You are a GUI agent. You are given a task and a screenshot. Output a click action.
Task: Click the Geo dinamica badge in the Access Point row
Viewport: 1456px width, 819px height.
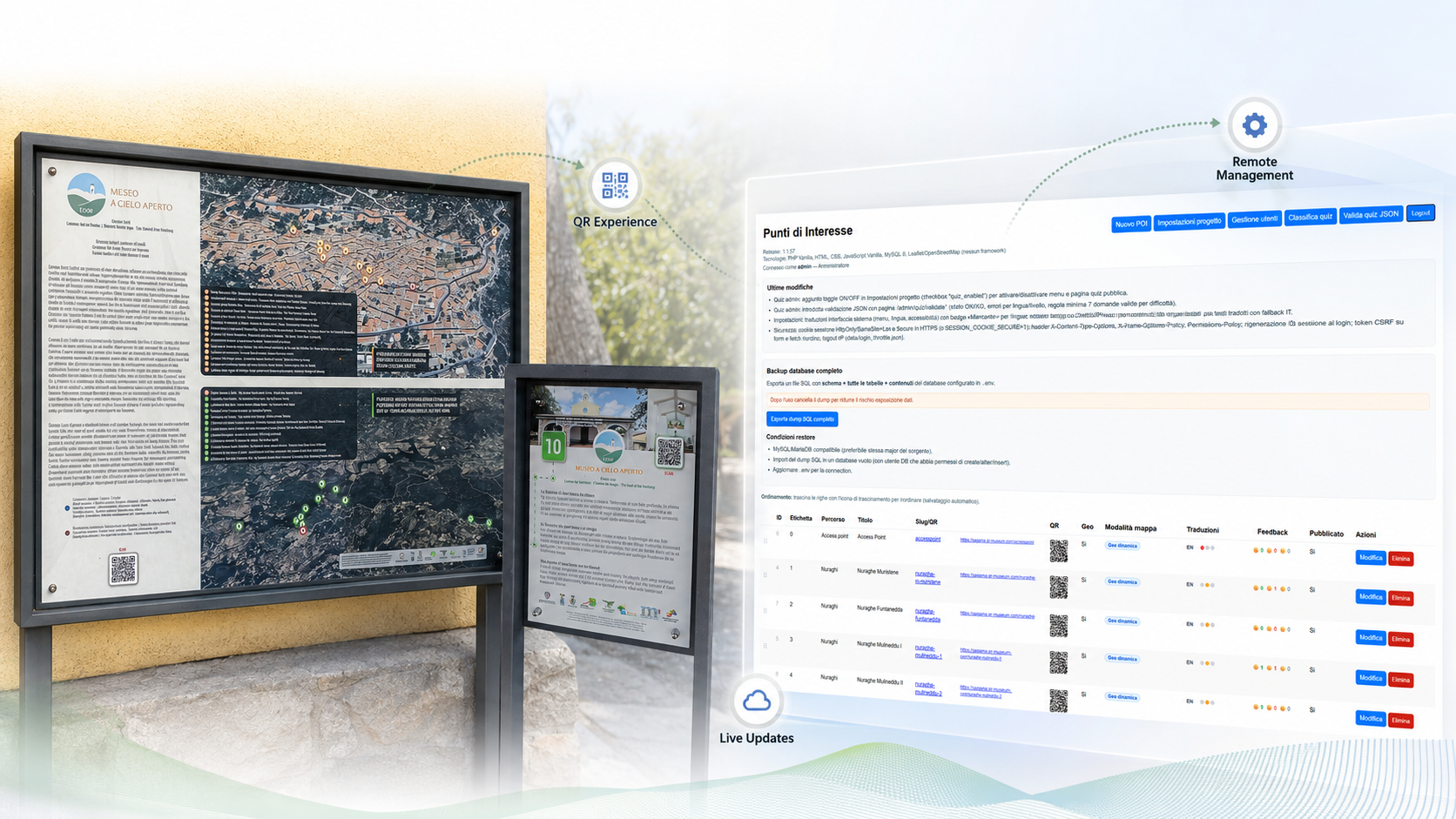coord(1122,546)
